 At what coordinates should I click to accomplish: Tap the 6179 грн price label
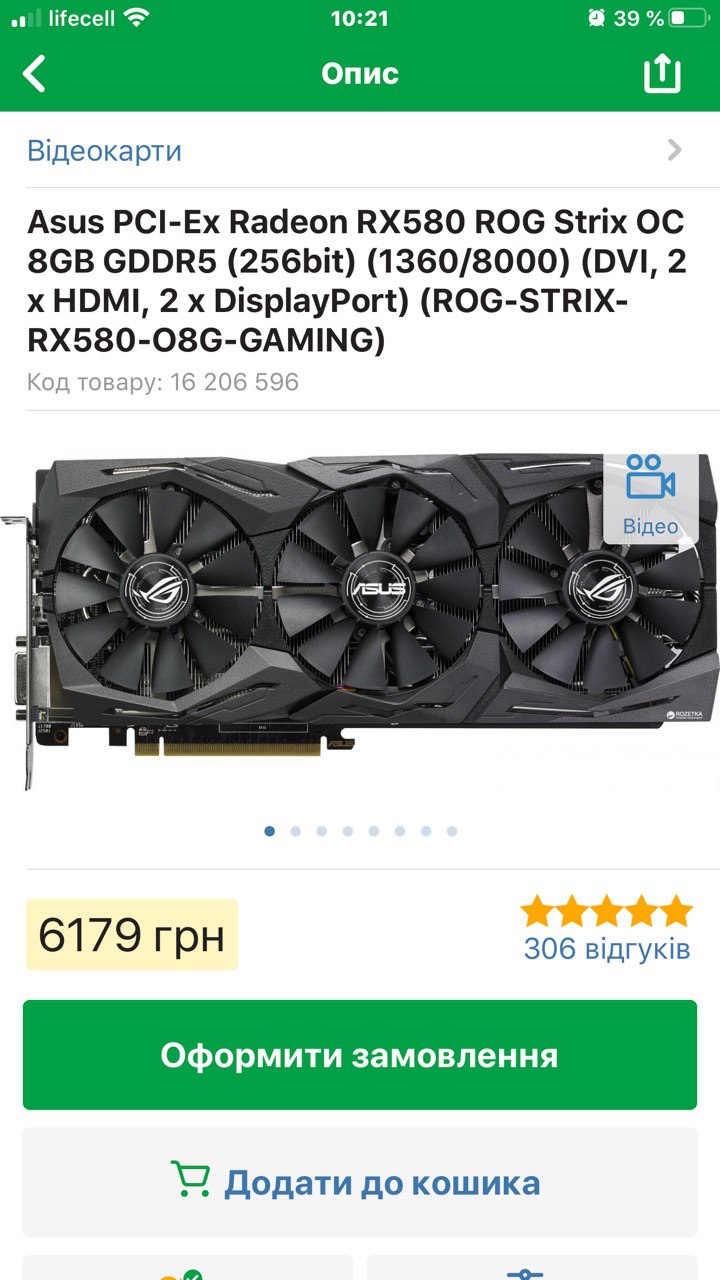(x=132, y=935)
